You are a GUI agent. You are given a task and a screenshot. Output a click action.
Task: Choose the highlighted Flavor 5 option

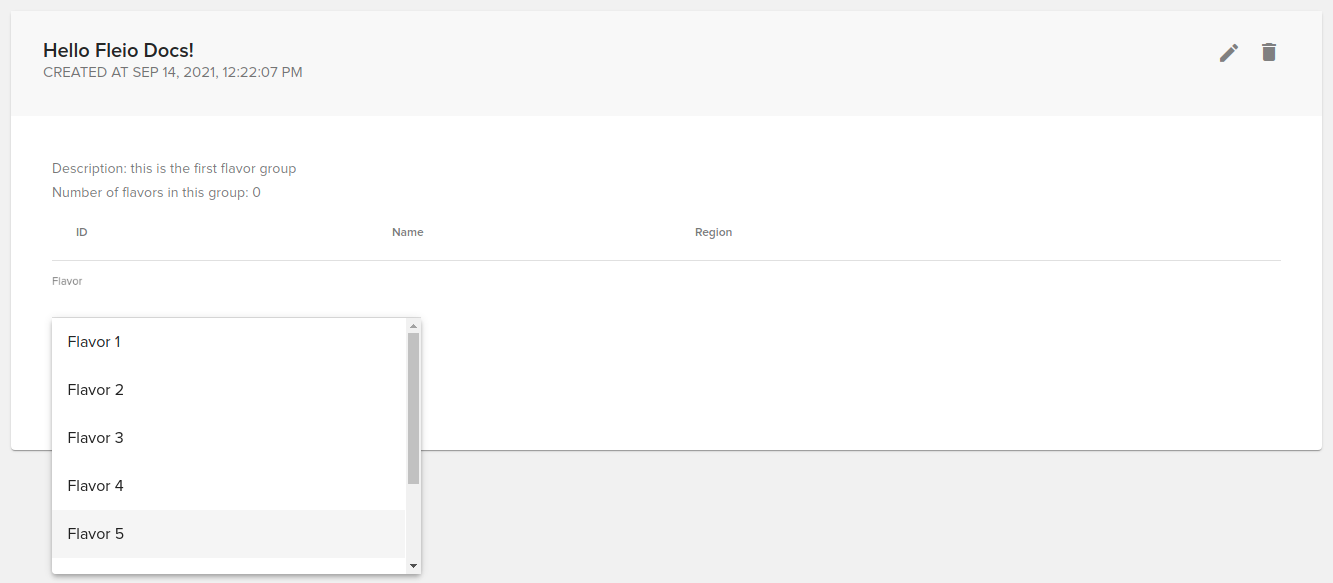[x=96, y=534]
